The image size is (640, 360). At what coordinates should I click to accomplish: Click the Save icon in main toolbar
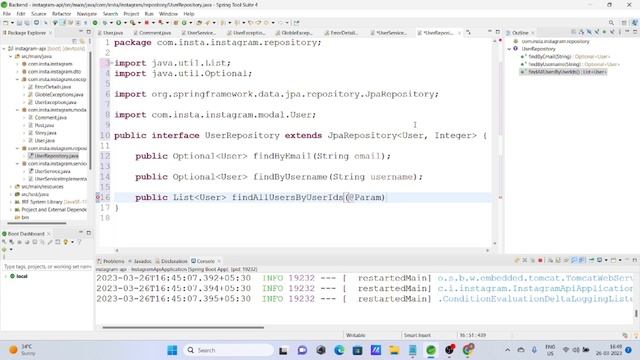tap(19, 23)
